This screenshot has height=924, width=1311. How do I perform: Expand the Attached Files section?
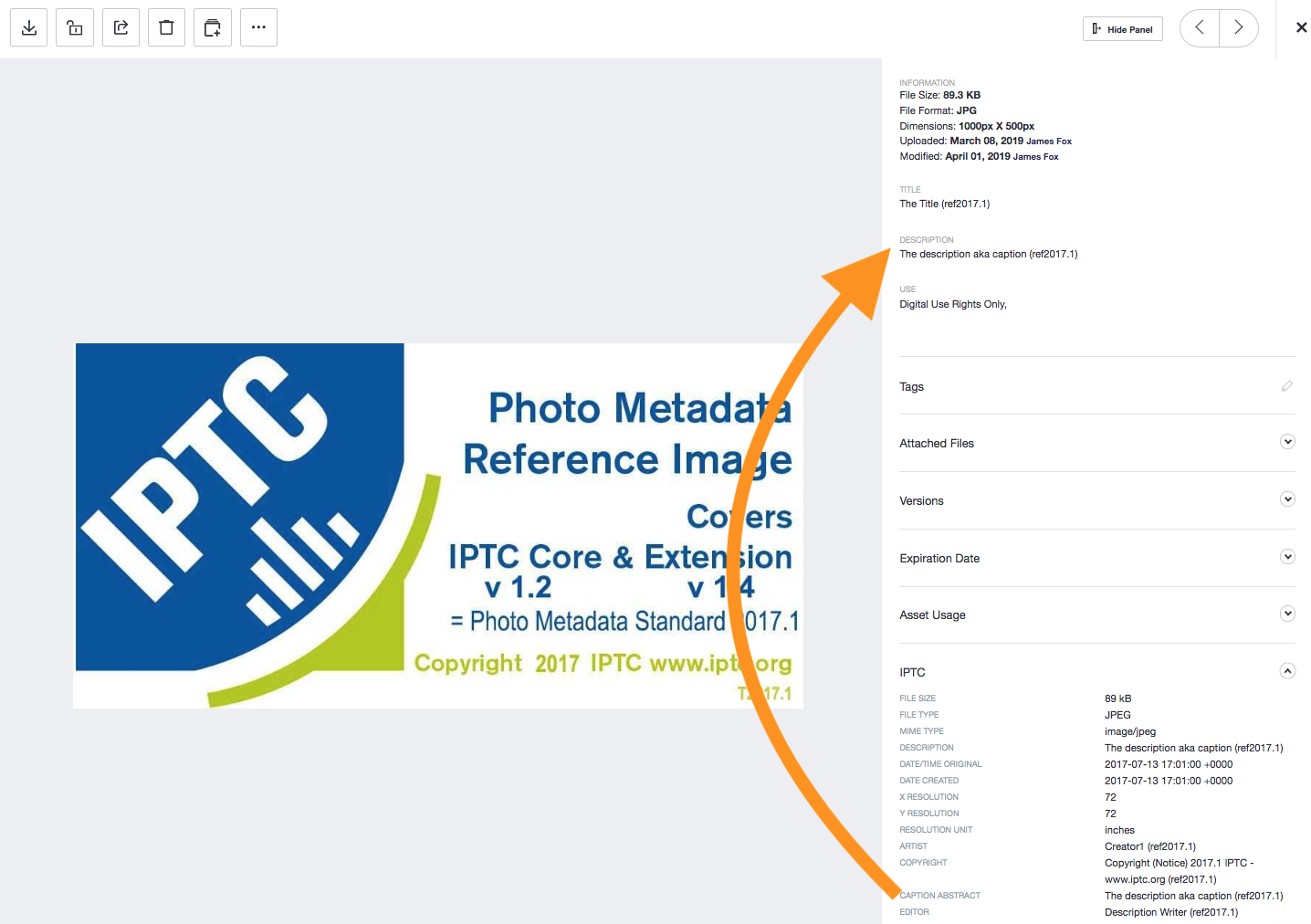tap(1287, 442)
